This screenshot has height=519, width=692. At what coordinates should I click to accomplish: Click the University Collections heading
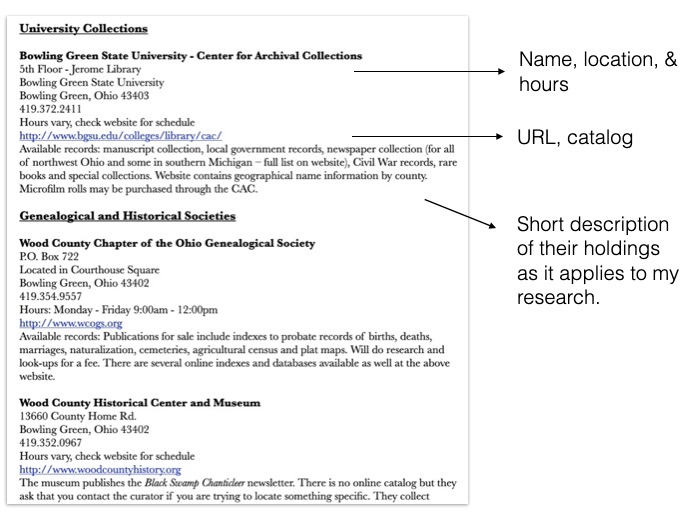83,29
